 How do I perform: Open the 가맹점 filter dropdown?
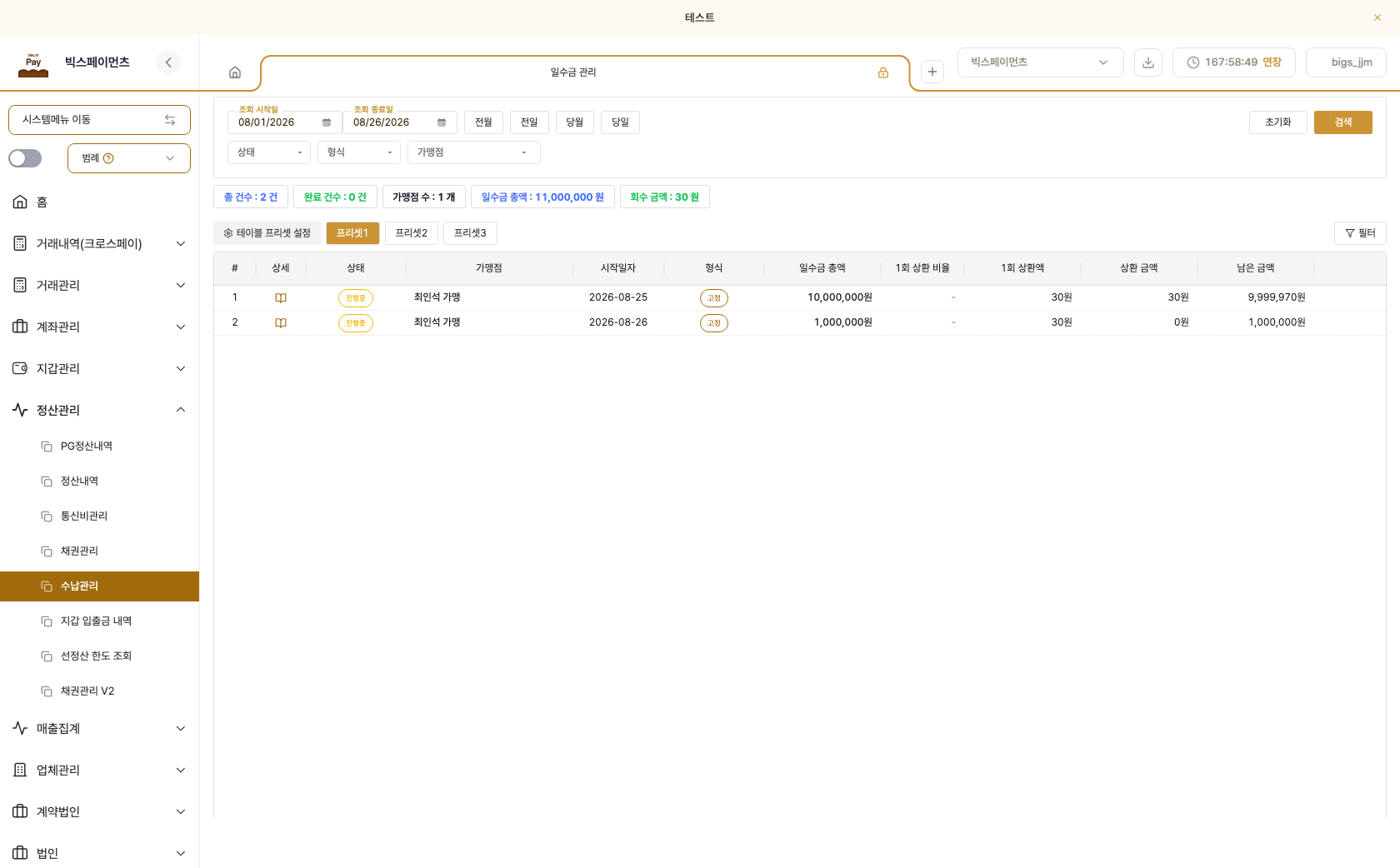pos(474,152)
